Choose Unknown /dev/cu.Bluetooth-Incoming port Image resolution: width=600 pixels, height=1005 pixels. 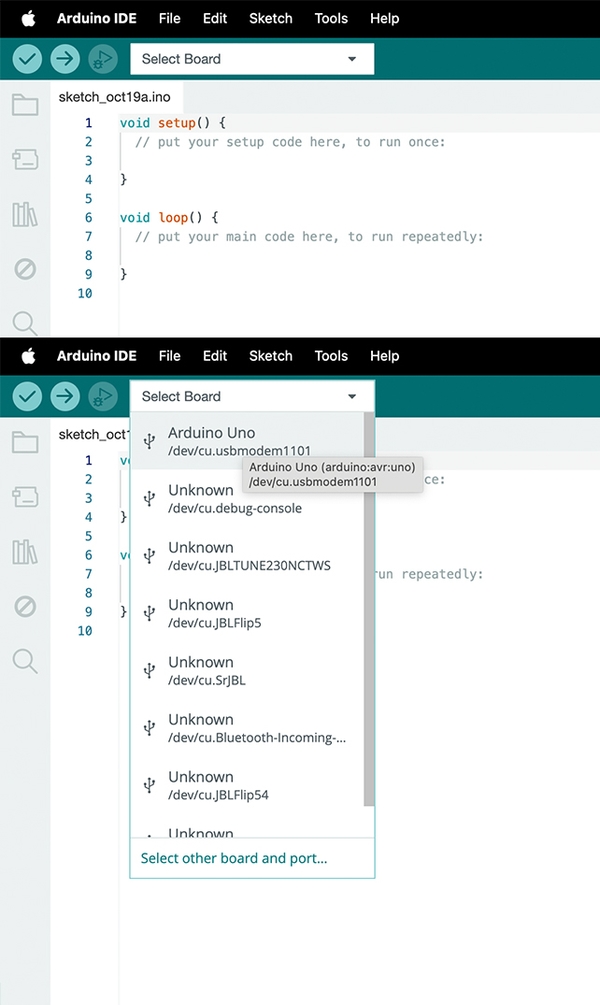click(x=247, y=728)
